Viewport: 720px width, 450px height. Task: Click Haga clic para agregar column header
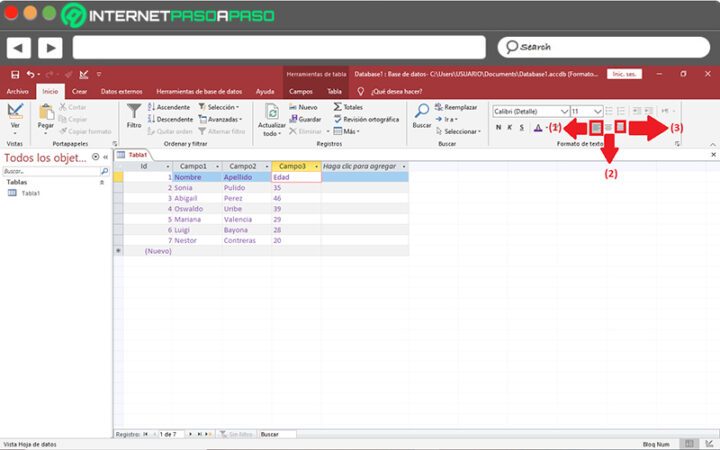(365, 166)
